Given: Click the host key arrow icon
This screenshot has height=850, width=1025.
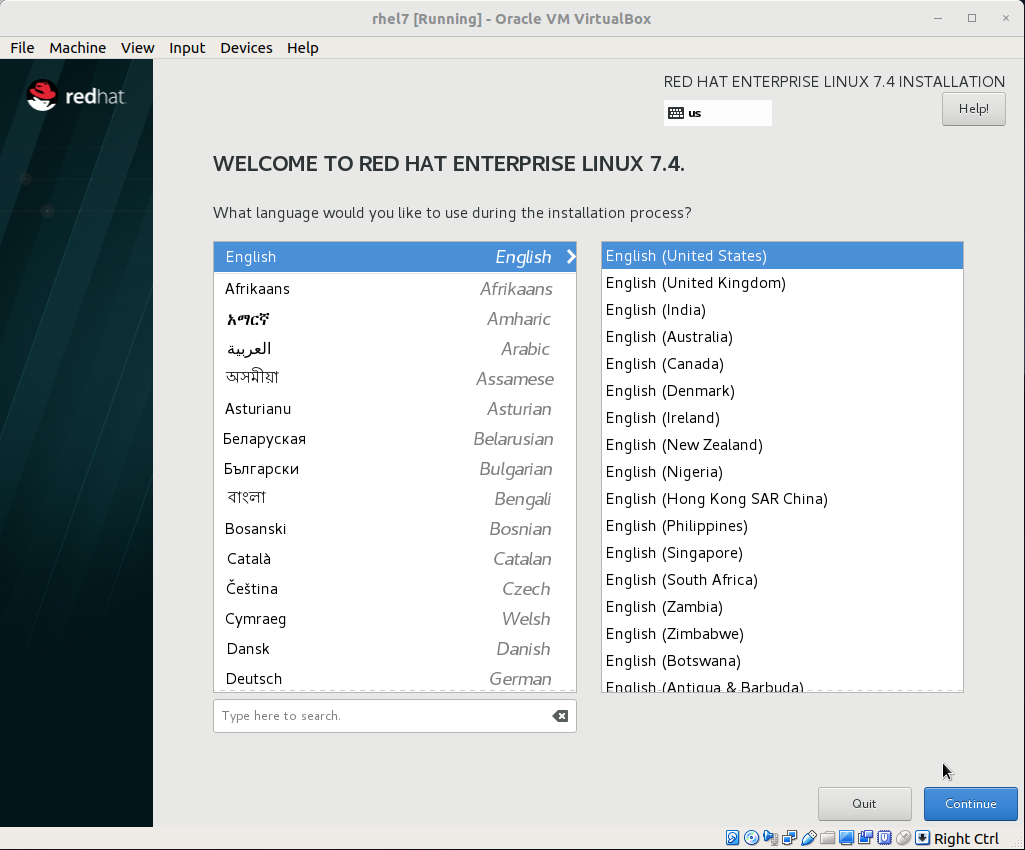Looking at the screenshot, I should [x=922, y=838].
